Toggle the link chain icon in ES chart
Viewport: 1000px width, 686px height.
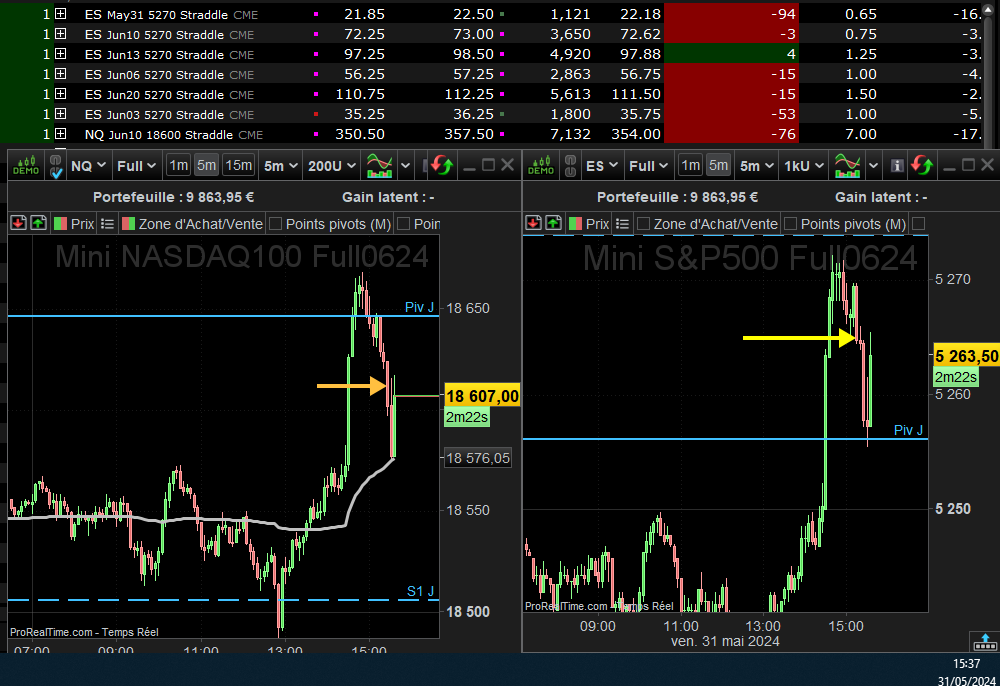[570, 166]
